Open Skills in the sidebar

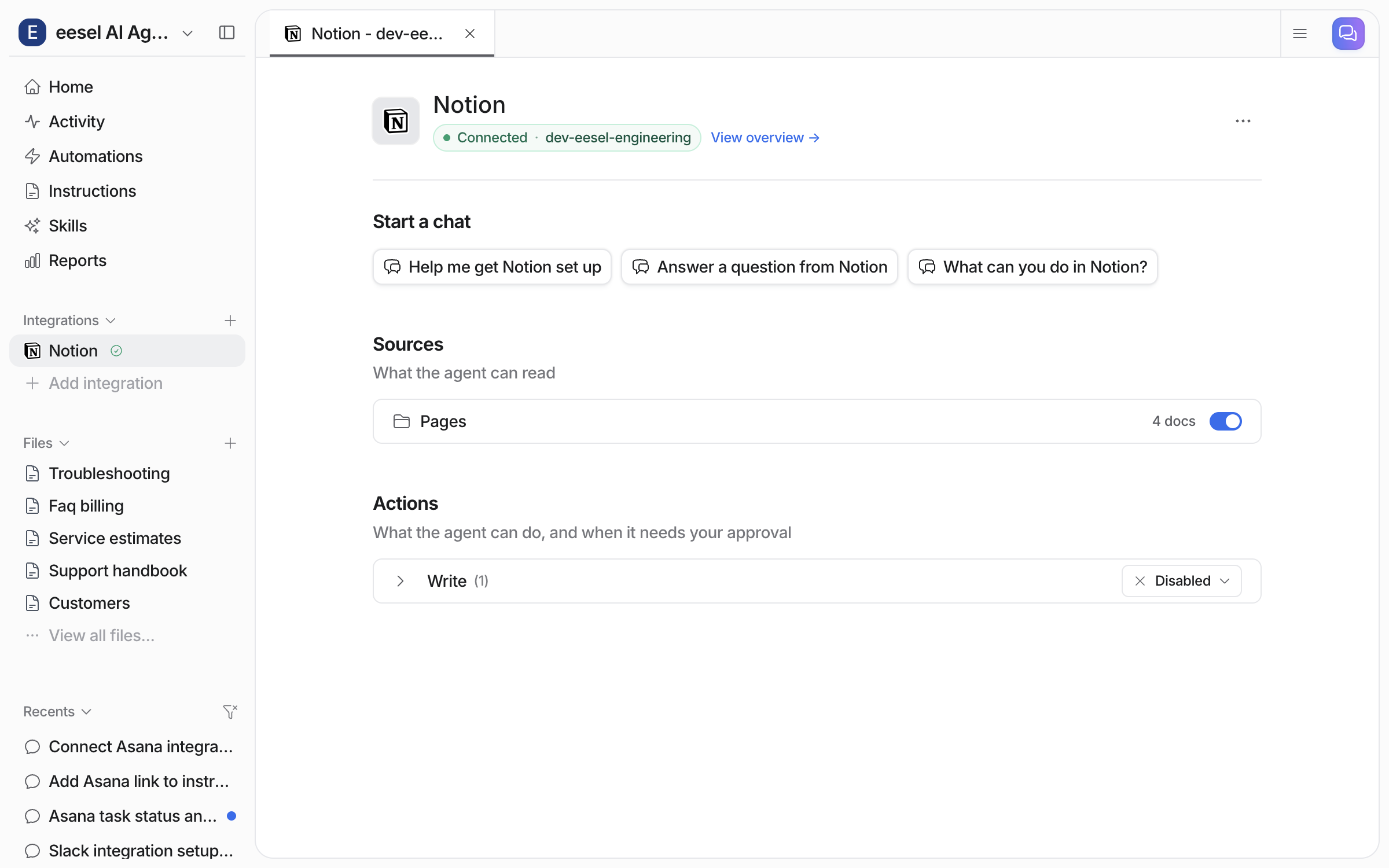coord(127,226)
